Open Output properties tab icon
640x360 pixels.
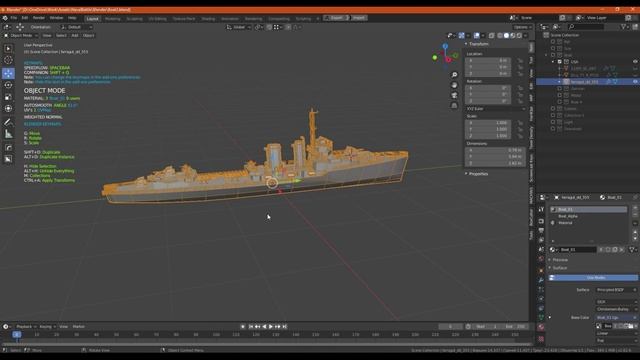click(541, 231)
